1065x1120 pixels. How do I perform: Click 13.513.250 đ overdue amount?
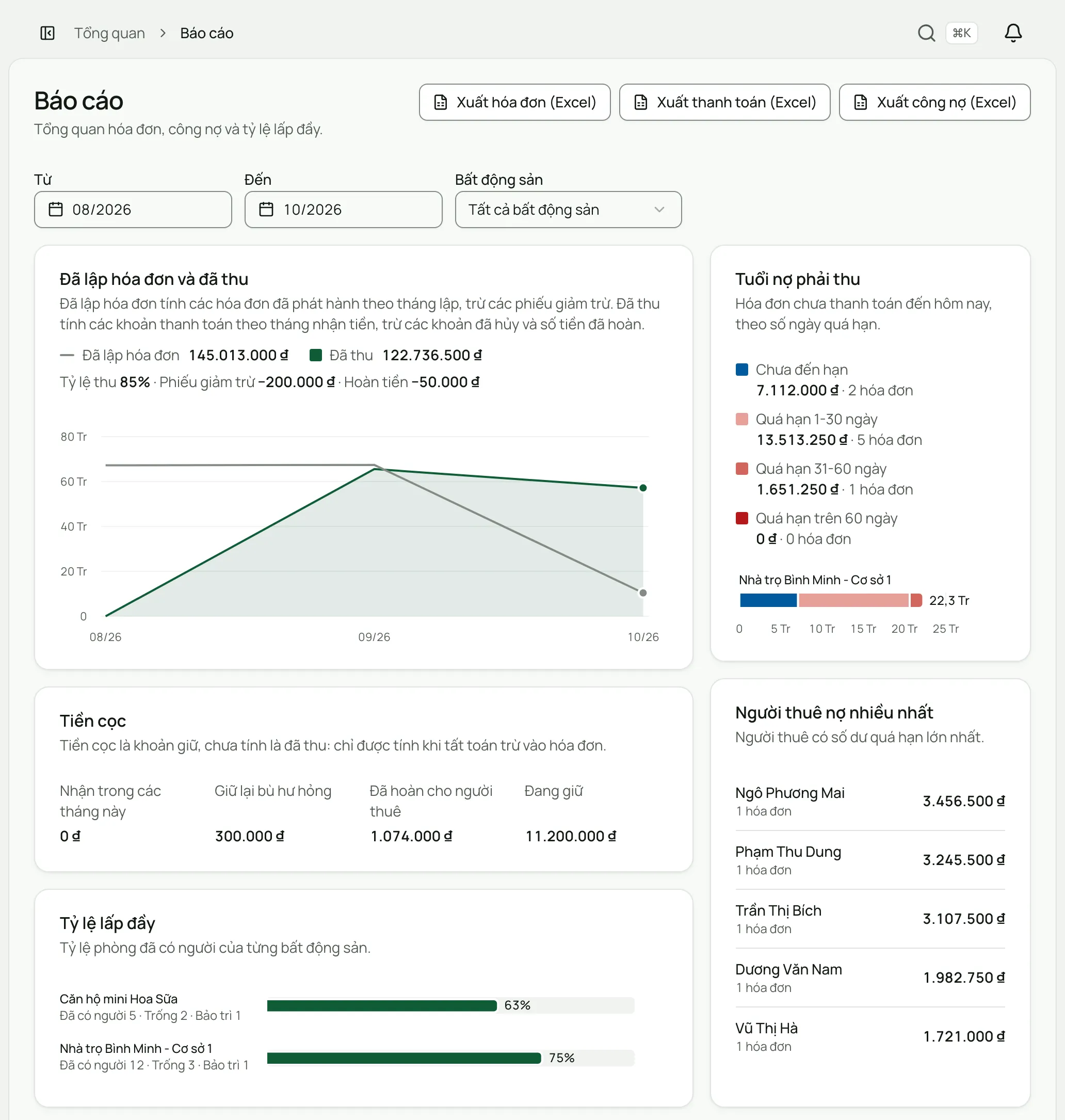tap(802, 440)
